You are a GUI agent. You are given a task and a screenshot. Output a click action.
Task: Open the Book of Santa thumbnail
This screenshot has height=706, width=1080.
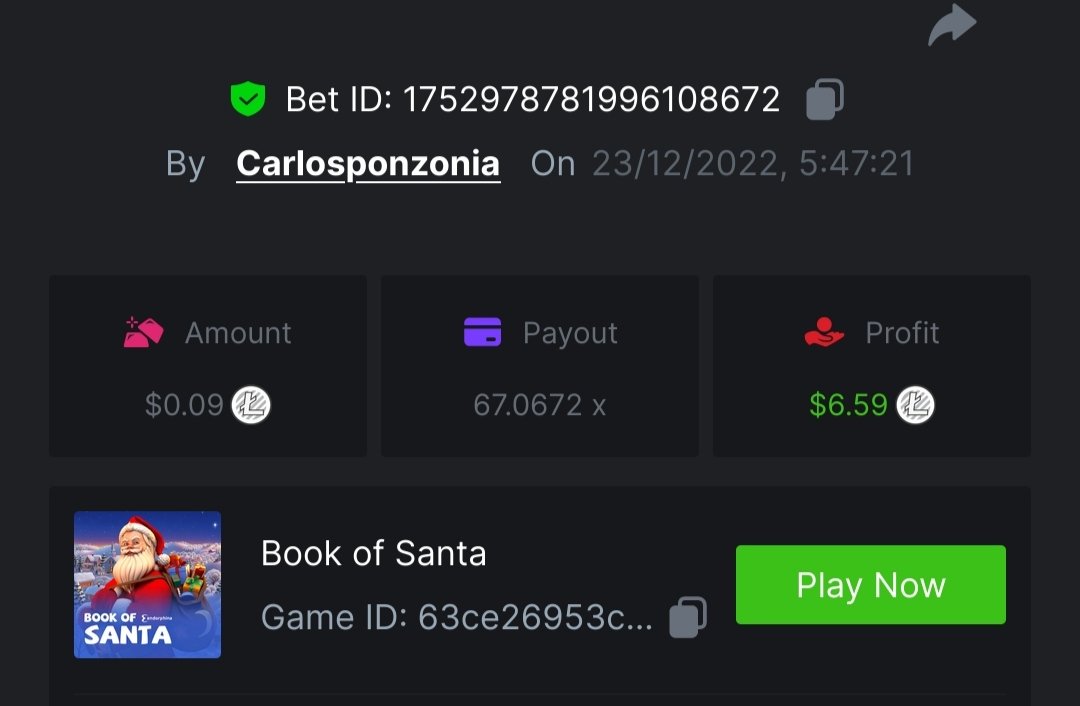[147, 585]
